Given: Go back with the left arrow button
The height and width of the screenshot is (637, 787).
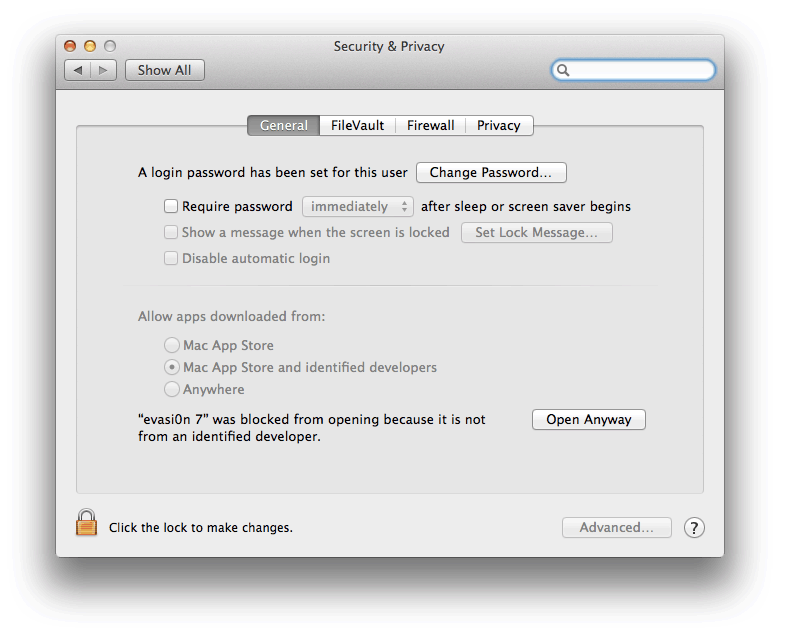Looking at the screenshot, I should tap(78, 70).
